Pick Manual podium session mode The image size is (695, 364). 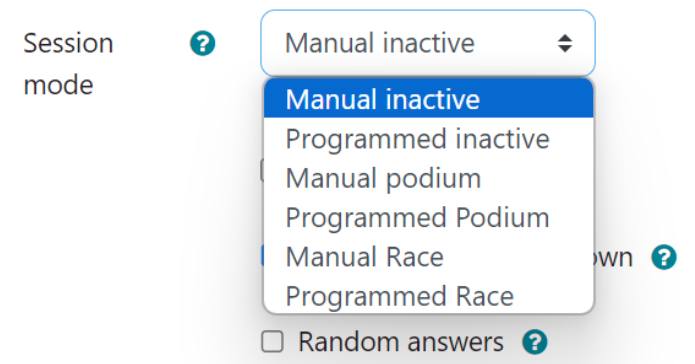[x=428, y=178]
